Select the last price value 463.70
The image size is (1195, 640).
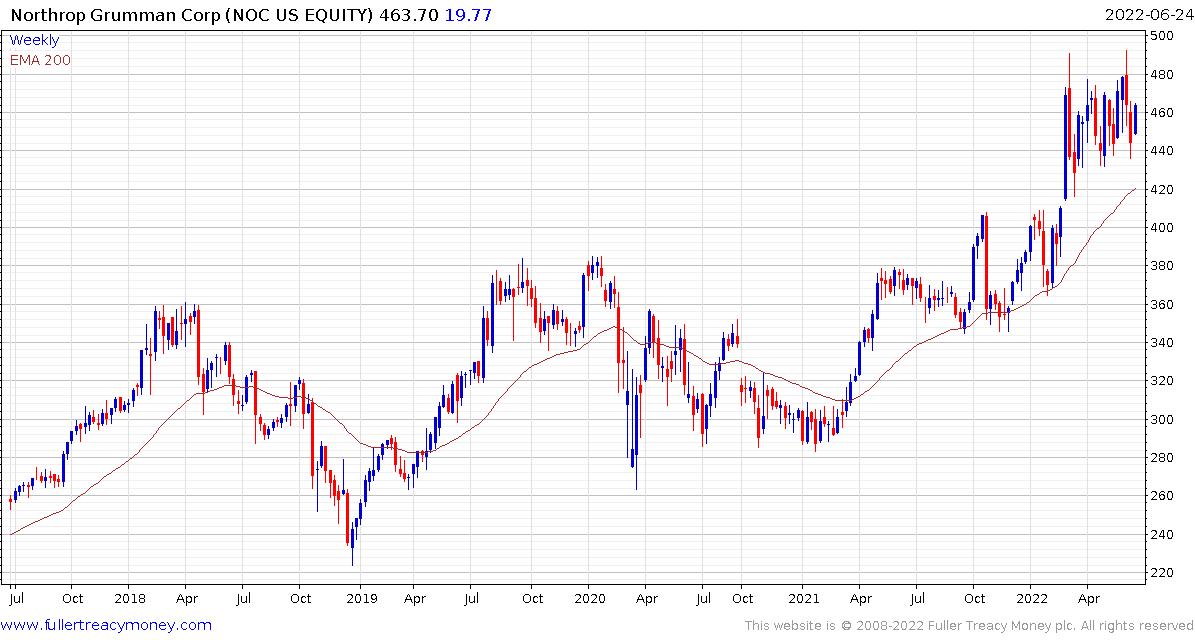(408, 14)
